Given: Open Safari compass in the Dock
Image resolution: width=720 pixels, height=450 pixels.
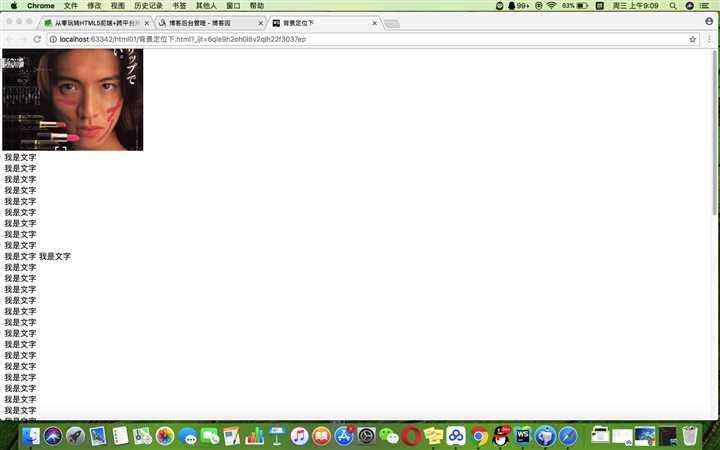Looking at the screenshot, I should pyautogui.click(x=568, y=436).
